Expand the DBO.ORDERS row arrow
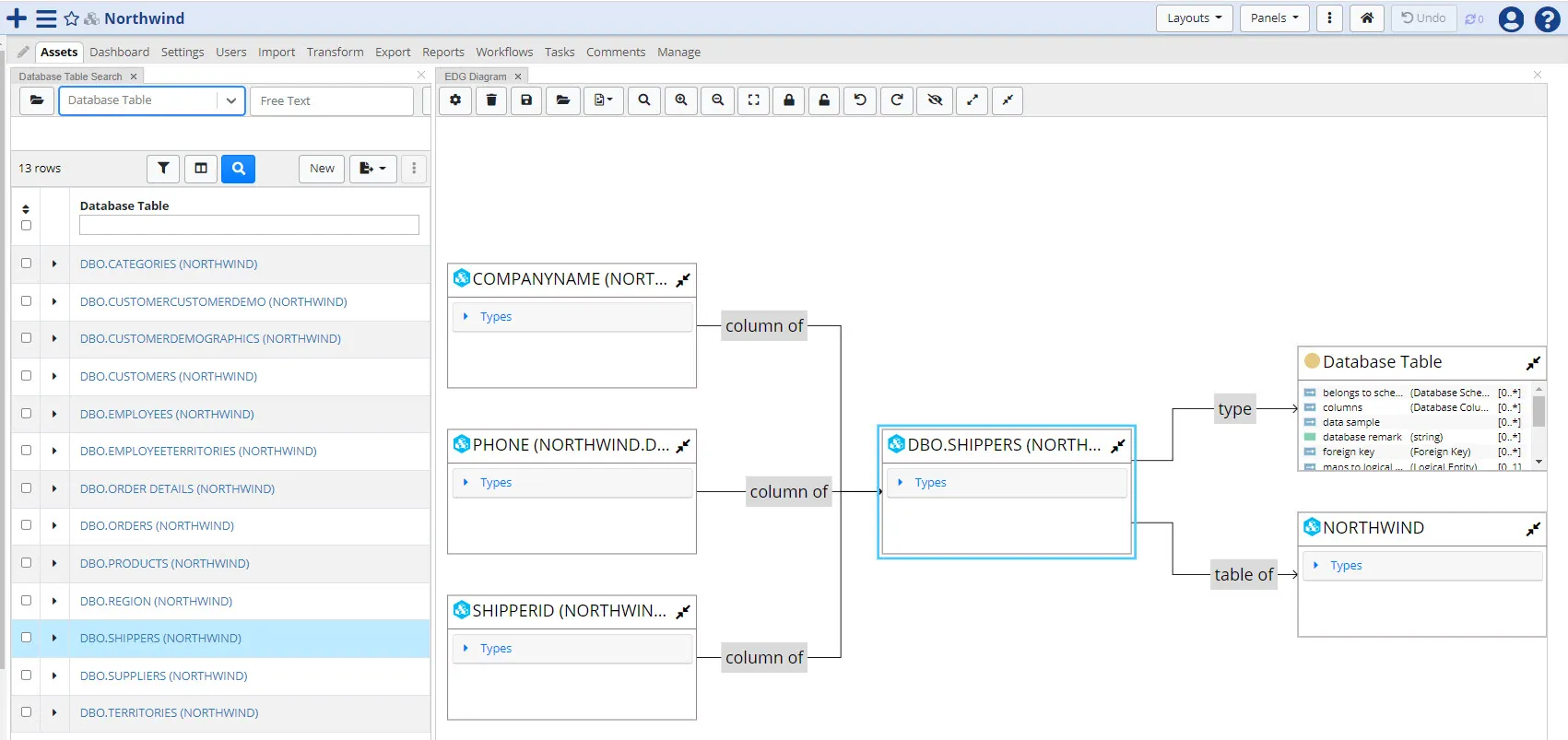Image resolution: width=1568 pixels, height=740 pixels. pyautogui.click(x=54, y=525)
